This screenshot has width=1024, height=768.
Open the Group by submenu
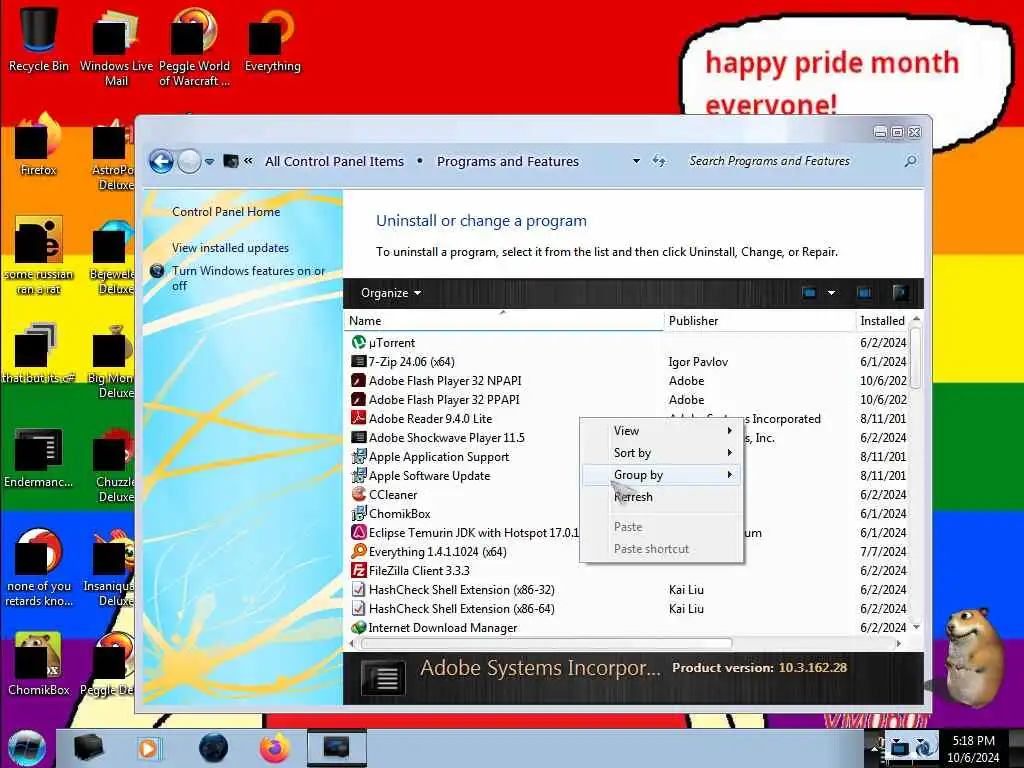662,475
